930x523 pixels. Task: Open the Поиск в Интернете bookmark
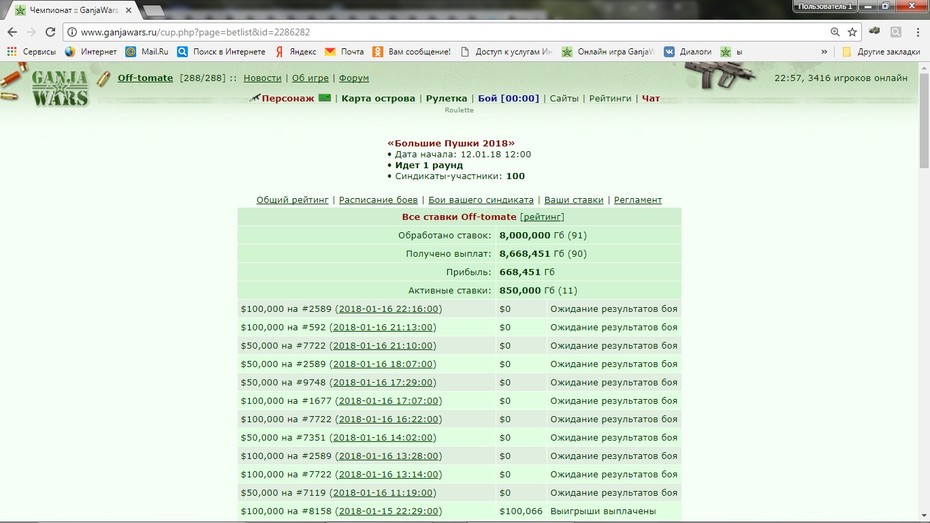[221, 52]
